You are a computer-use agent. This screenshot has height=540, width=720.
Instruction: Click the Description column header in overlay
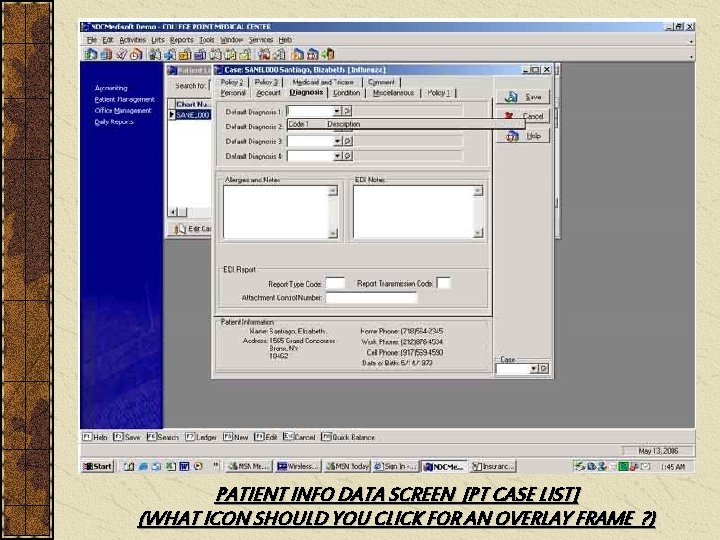tap(343, 124)
